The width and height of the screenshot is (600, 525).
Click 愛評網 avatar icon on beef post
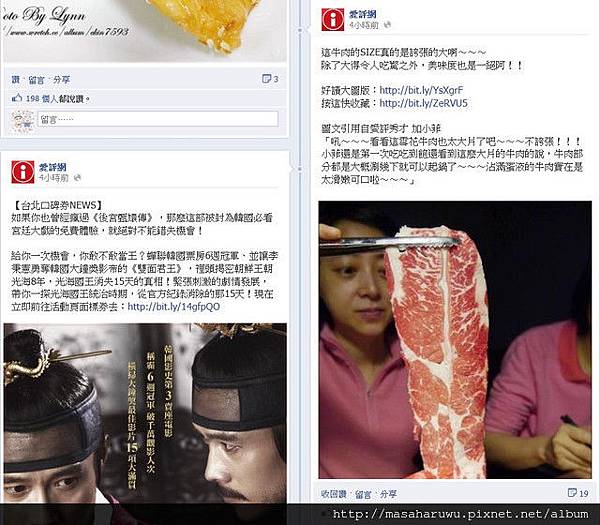coord(333,19)
